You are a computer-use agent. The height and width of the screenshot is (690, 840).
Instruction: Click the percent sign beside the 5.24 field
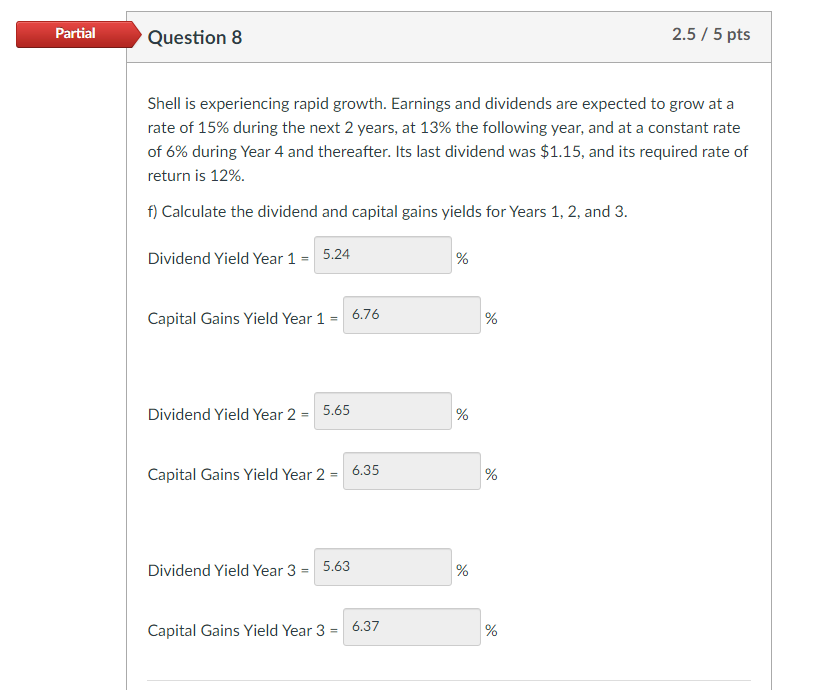pyautogui.click(x=461, y=259)
